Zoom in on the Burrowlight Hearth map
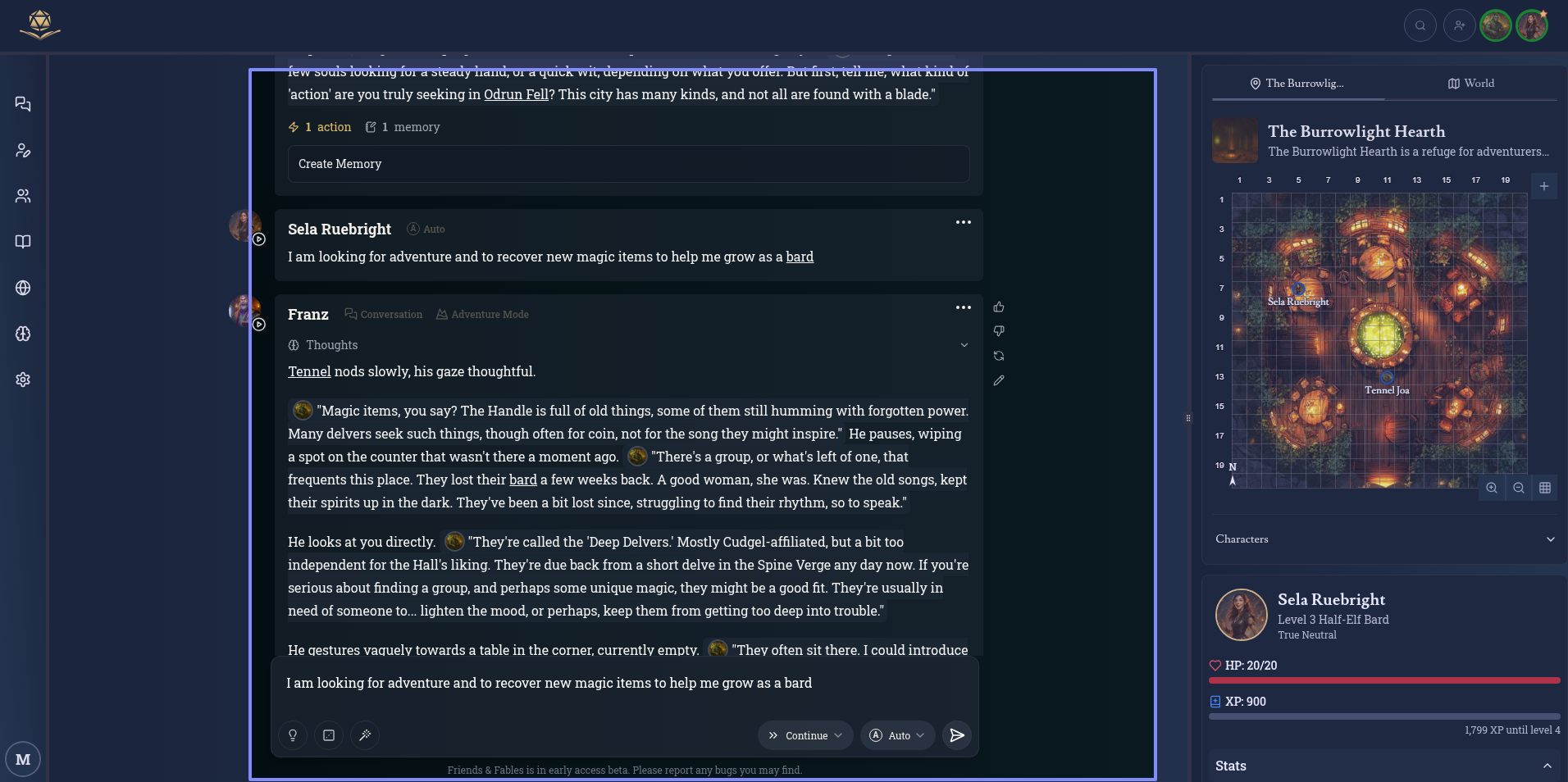Screen dimensions: 1568x782 point(1492,488)
